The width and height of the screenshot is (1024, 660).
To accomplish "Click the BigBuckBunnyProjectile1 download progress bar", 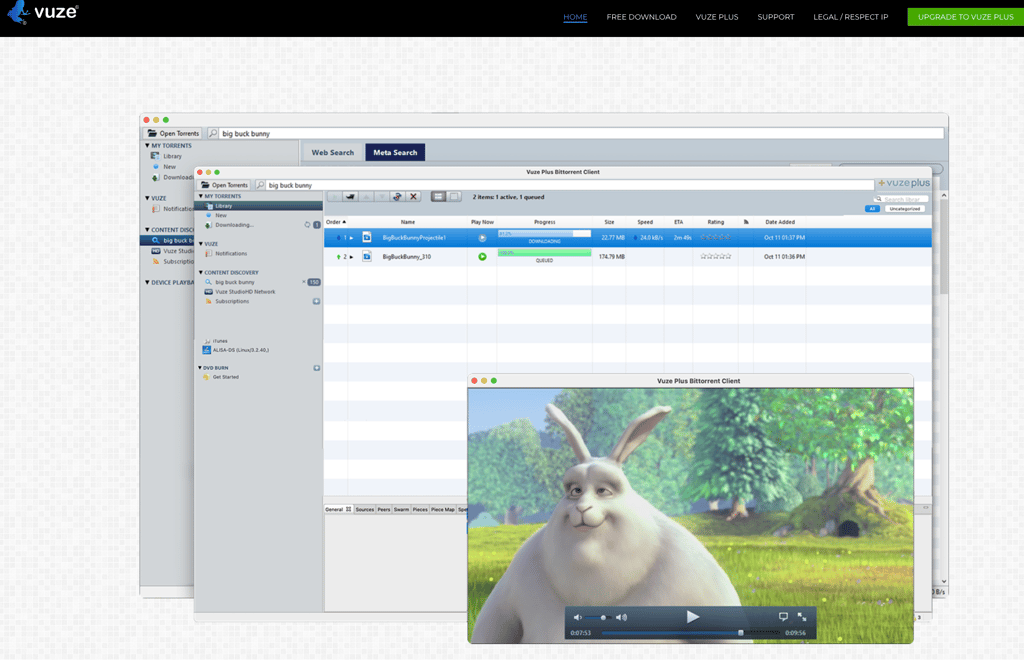I will click(x=544, y=234).
